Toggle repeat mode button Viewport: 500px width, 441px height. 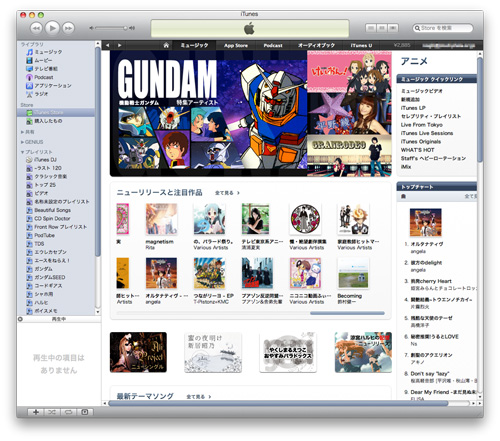pyautogui.click(x=68, y=412)
